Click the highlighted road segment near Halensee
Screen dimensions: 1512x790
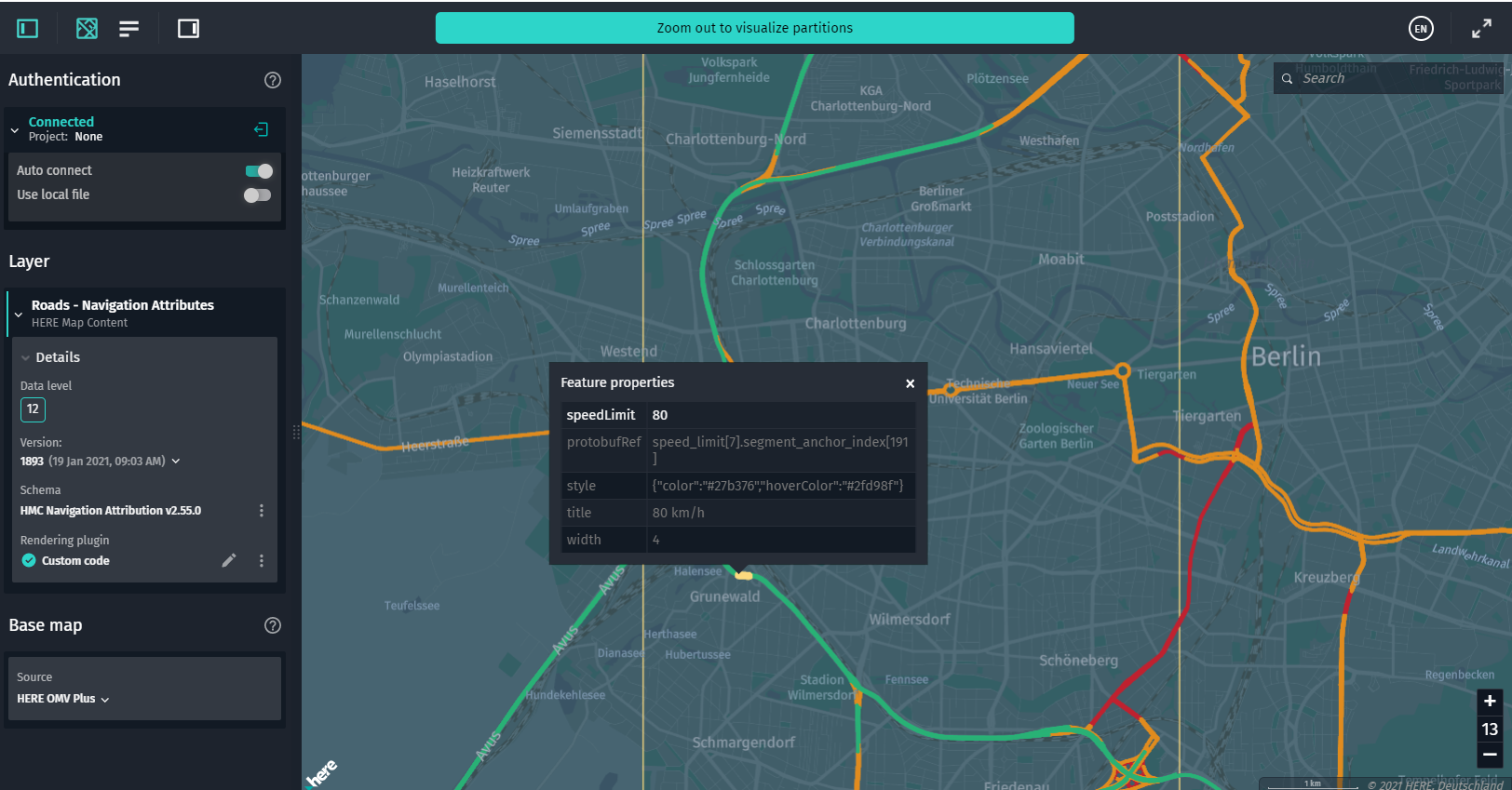click(x=743, y=575)
